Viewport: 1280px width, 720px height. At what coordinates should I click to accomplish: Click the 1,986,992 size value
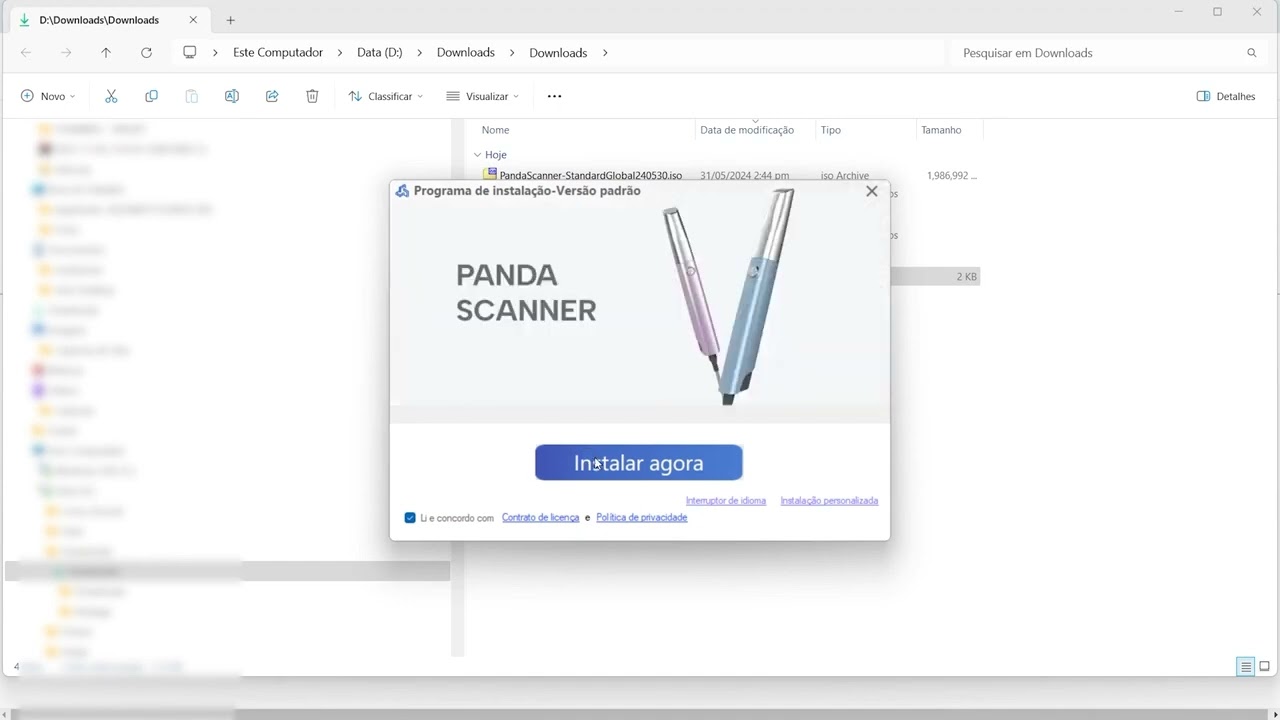(x=951, y=176)
